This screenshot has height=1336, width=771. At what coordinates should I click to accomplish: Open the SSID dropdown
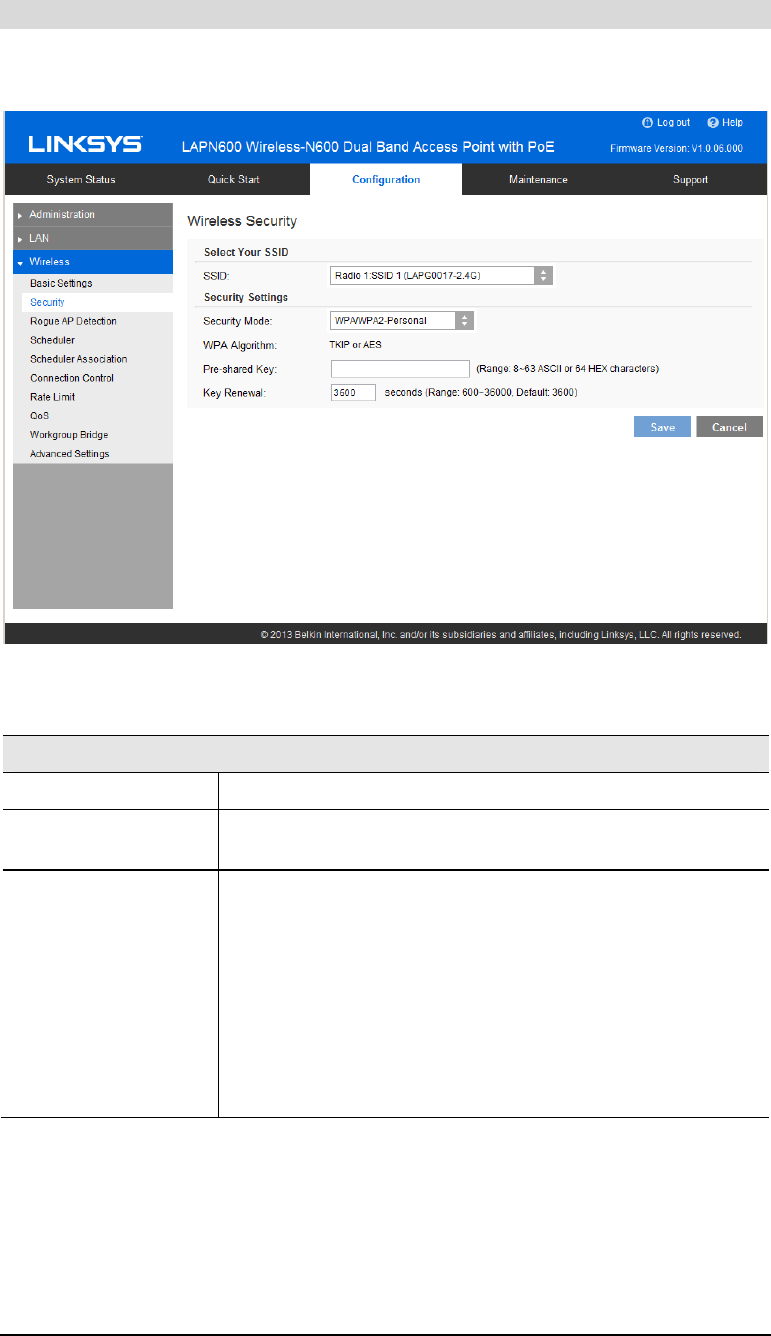[x=441, y=276]
